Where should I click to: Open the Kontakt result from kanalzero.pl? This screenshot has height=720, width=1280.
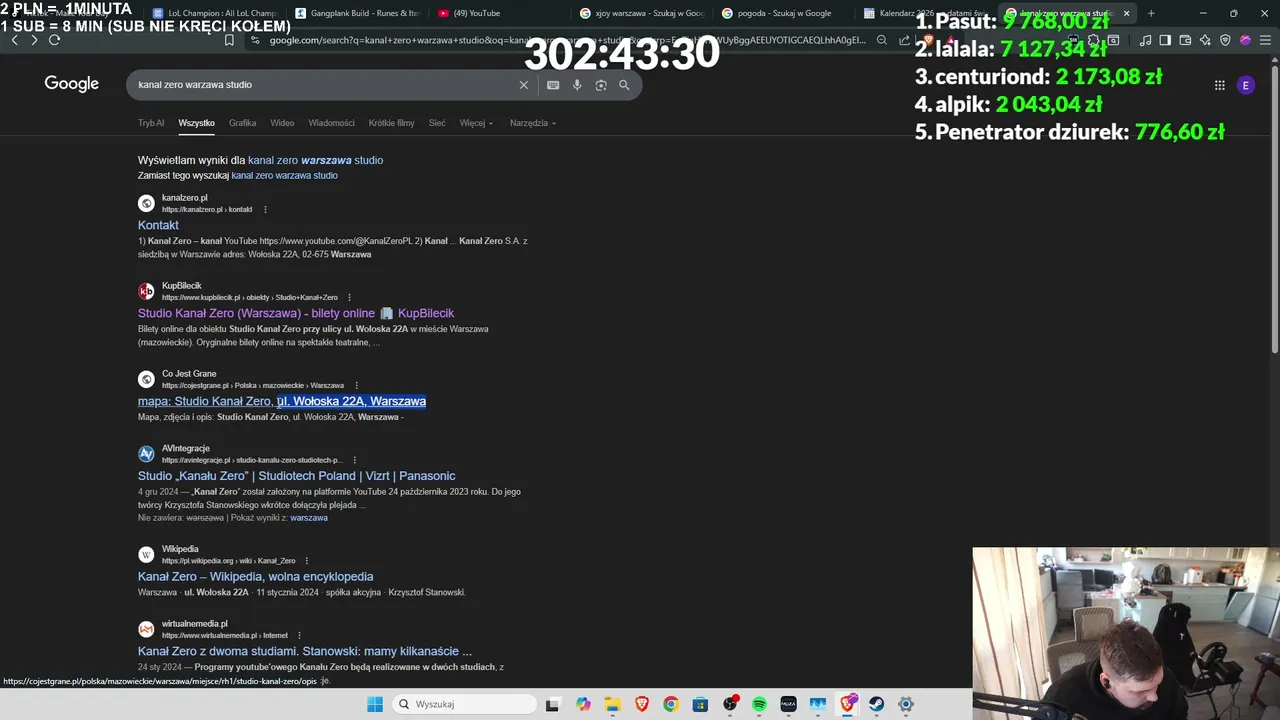[x=158, y=225]
